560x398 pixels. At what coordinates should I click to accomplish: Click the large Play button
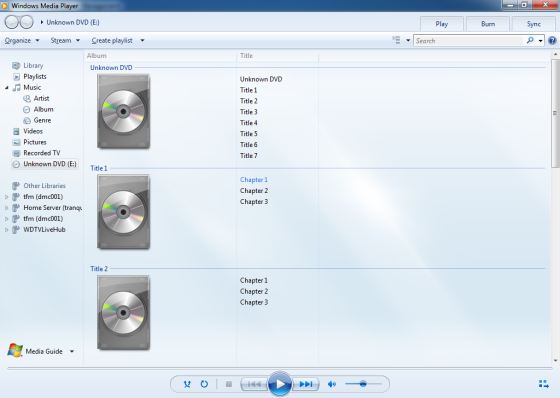pyautogui.click(x=280, y=384)
